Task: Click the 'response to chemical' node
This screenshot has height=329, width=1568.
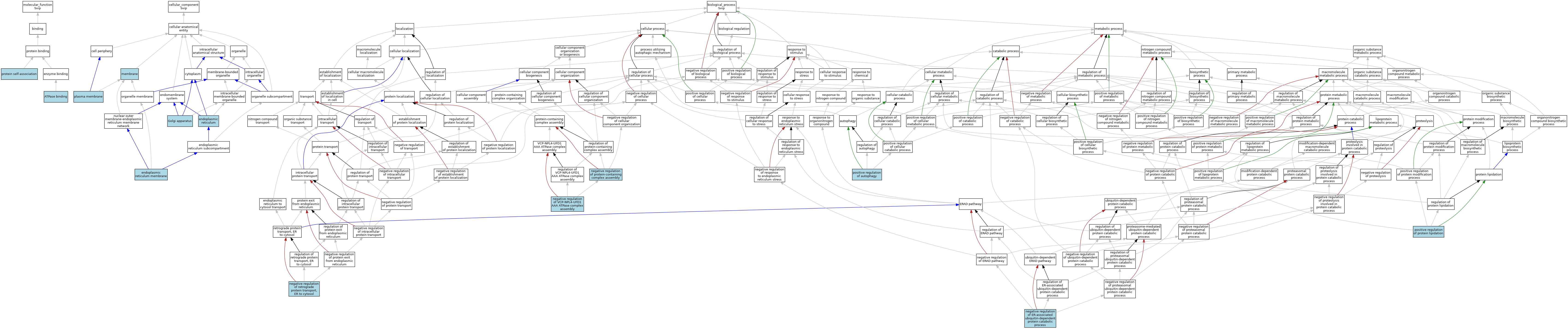Action: (x=861, y=74)
